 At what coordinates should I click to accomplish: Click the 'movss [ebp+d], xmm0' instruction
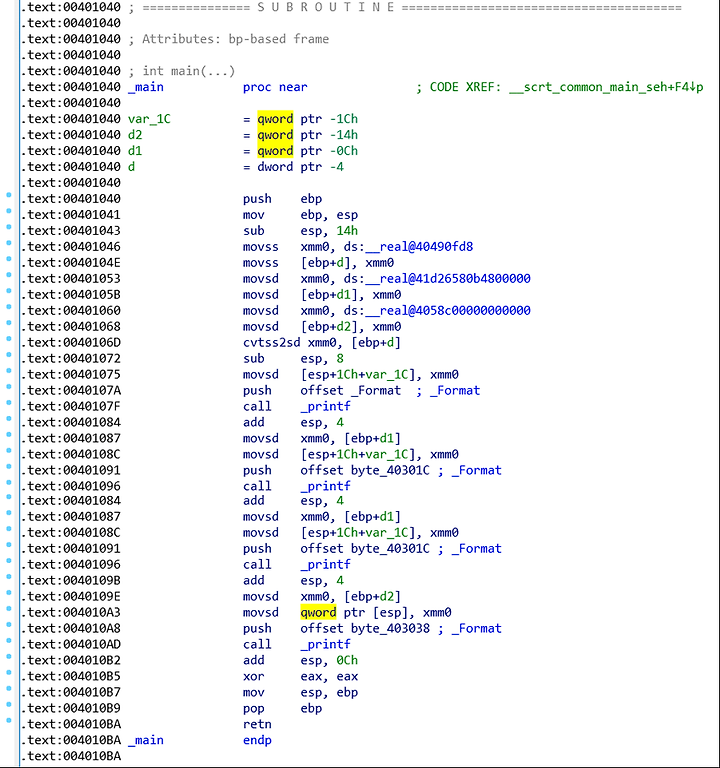point(318,263)
